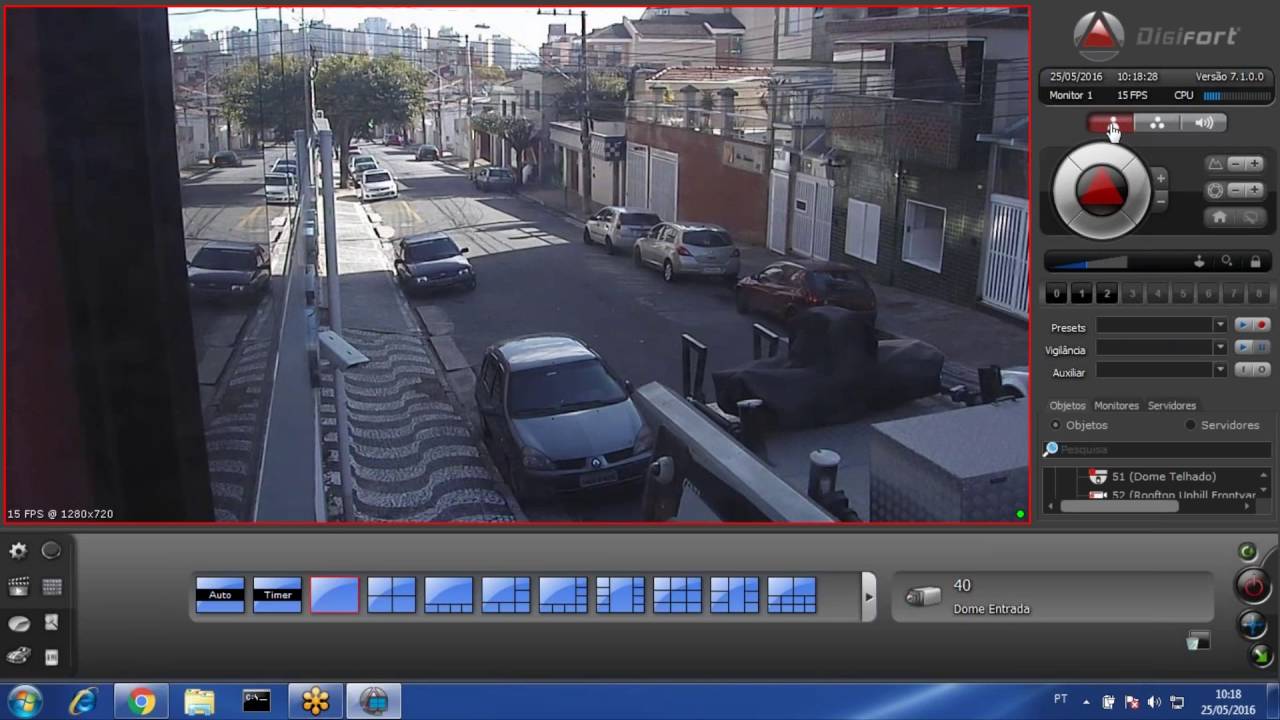Screen dimensions: 1280x720
Task: Click the round dark button beside gear
Action: coord(51,551)
